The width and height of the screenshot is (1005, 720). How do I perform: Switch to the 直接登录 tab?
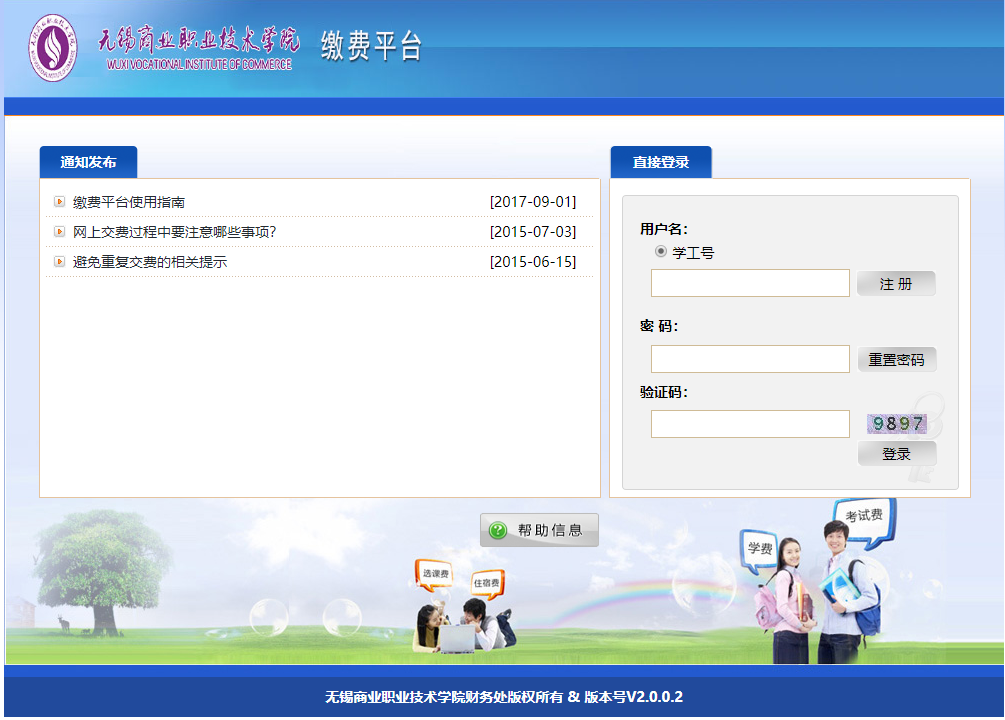(x=661, y=162)
